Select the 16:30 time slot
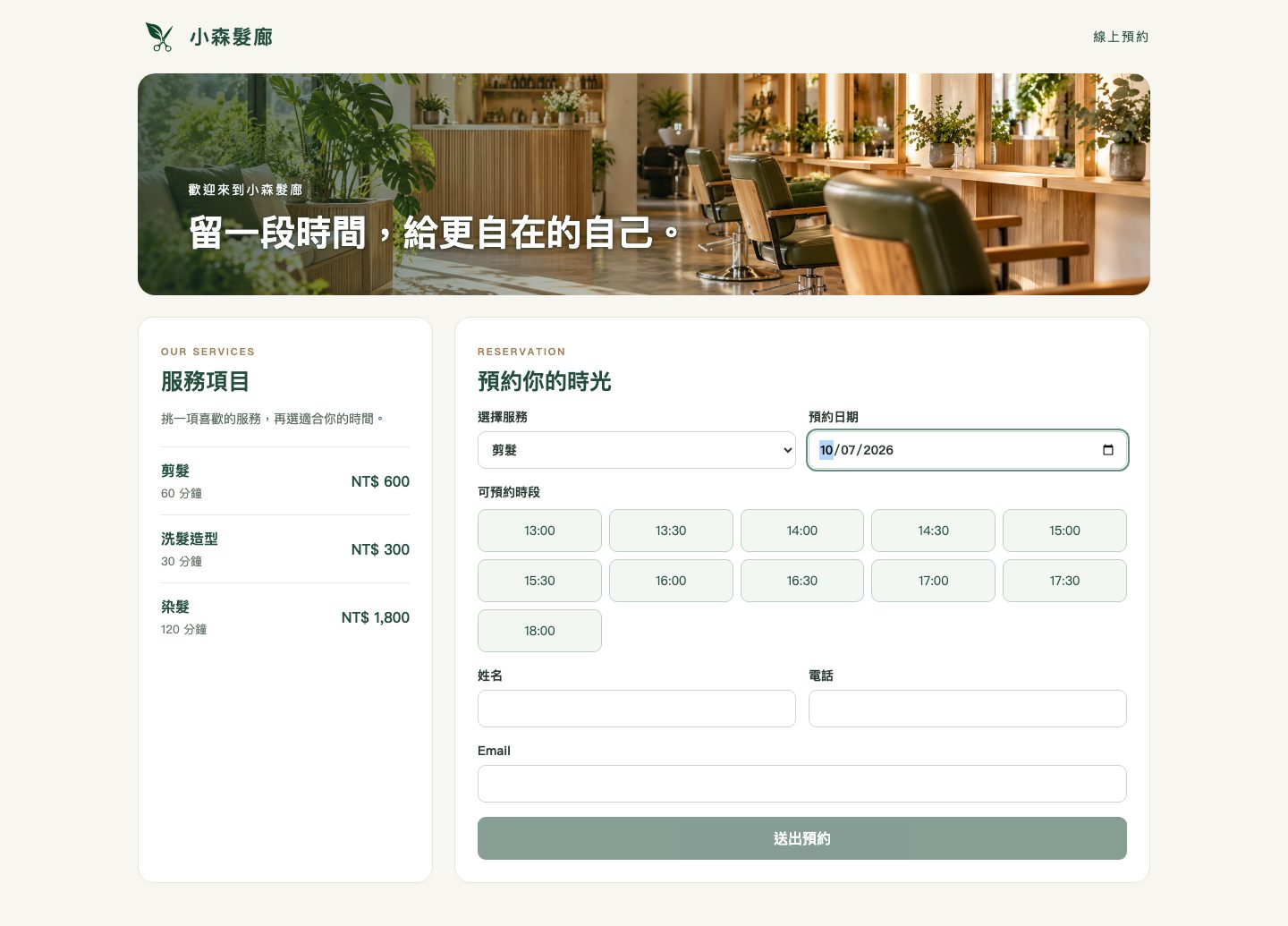 802,581
